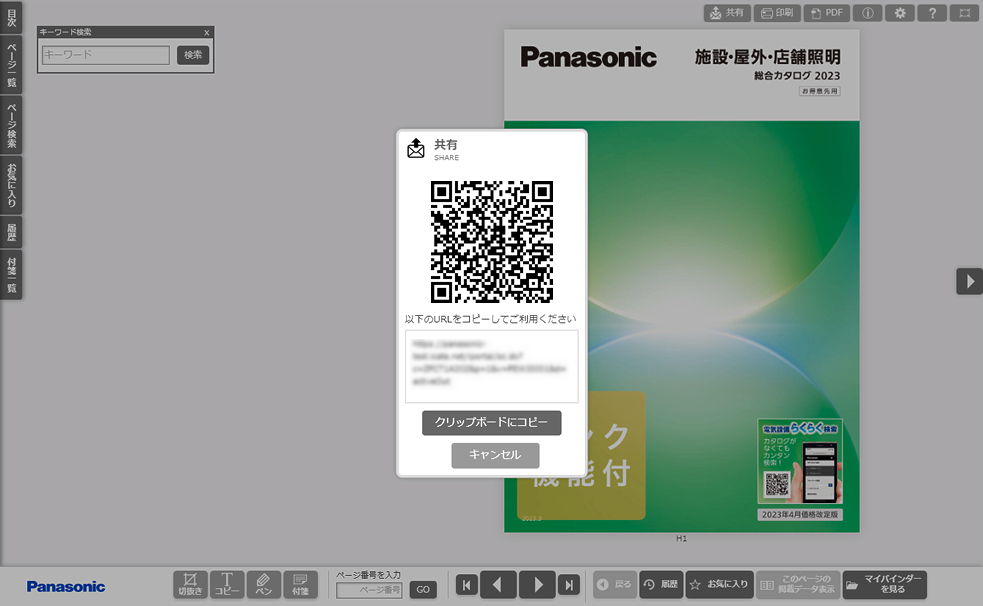Click the 共有 SHARE dialog envelope icon
The width and height of the screenshot is (983, 606).
pyautogui.click(x=416, y=149)
